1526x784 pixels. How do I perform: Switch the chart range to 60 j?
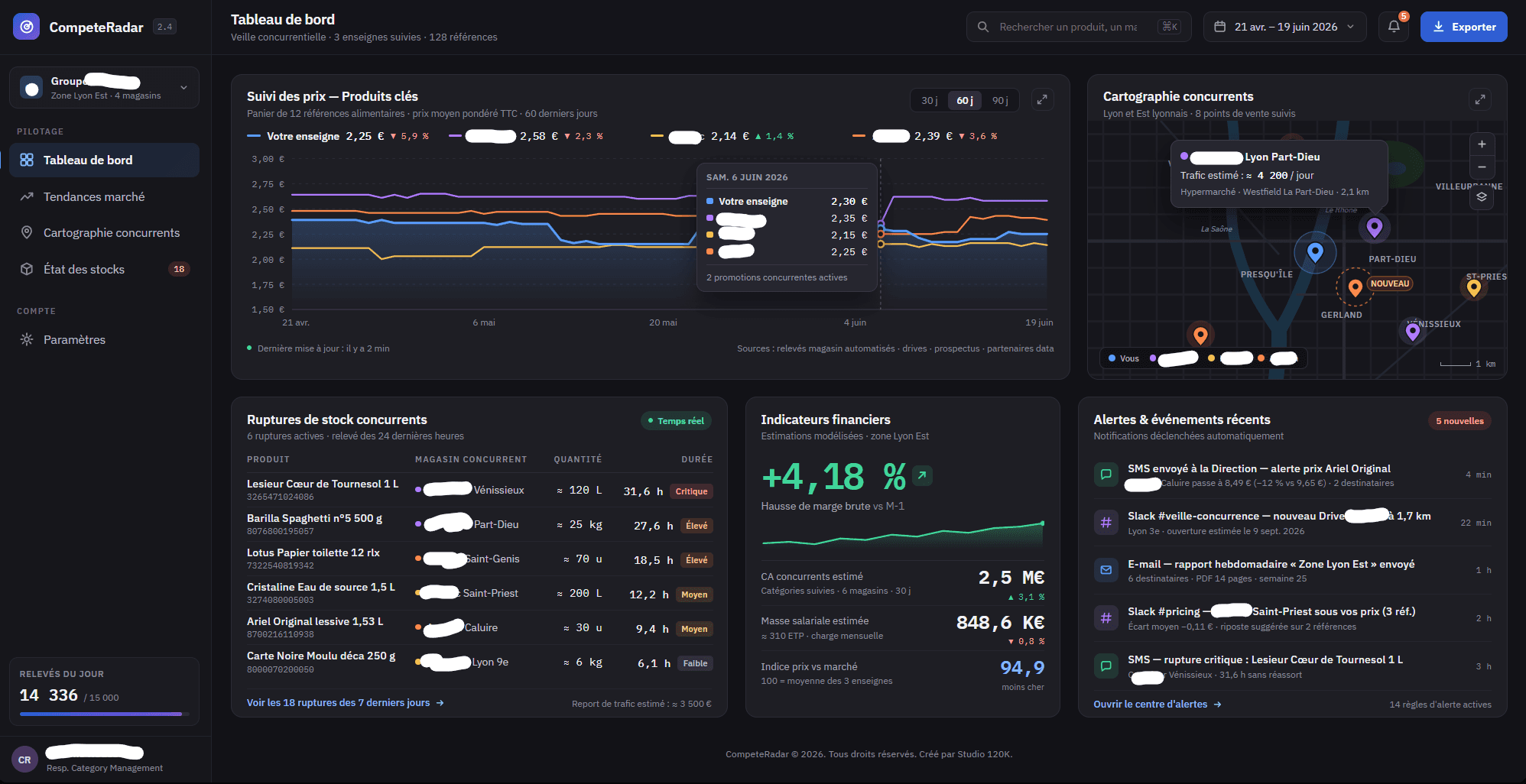(x=965, y=100)
